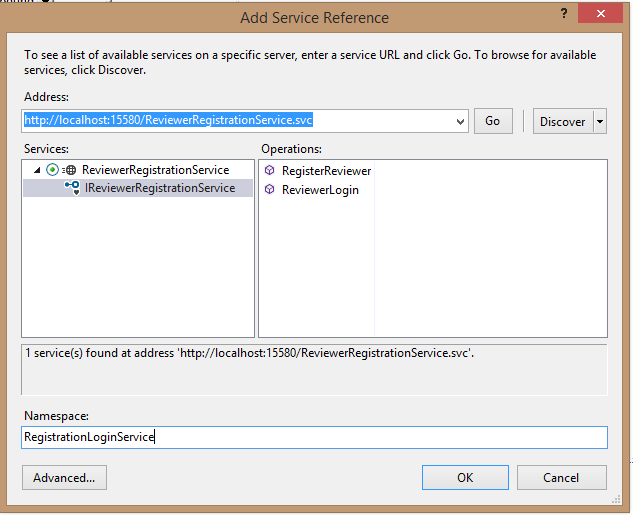
Task: Open Advanced settings
Action: pyautogui.click(x=65, y=477)
